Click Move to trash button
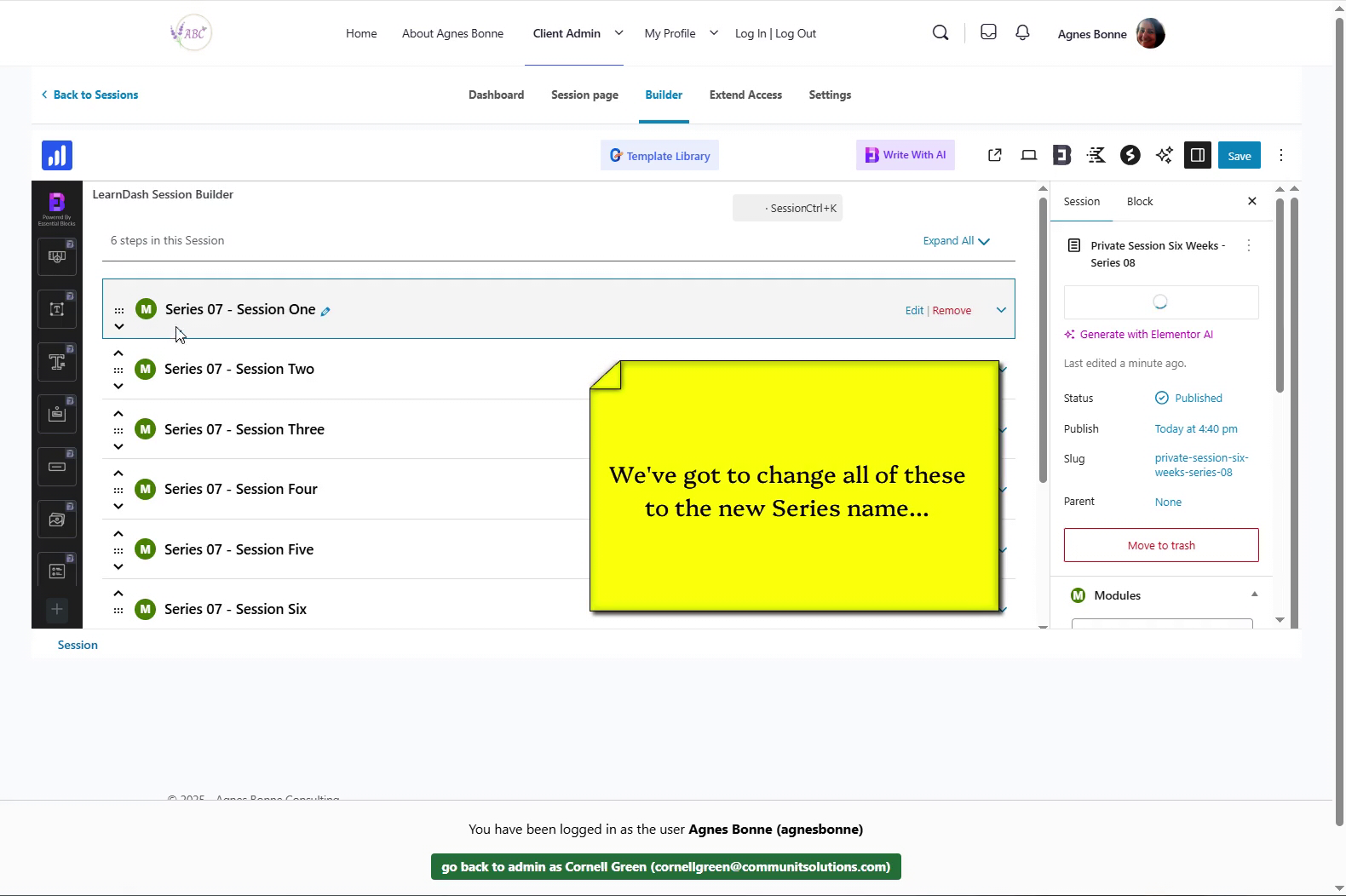1346x896 pixels. [x=1160, y=545]
